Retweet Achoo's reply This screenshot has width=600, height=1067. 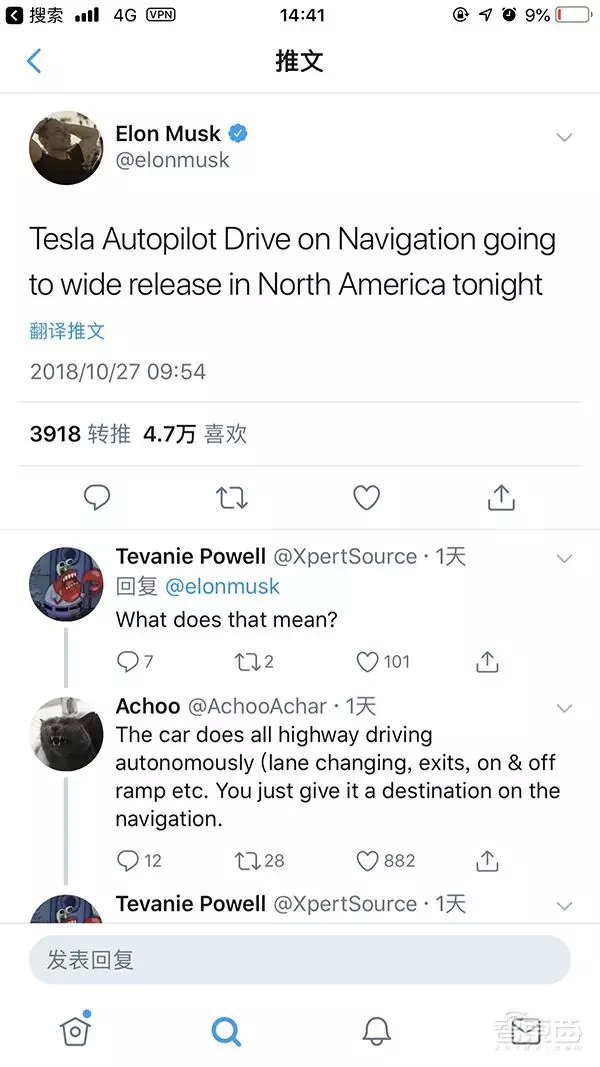pyautogui.click(x=245, y=860)
